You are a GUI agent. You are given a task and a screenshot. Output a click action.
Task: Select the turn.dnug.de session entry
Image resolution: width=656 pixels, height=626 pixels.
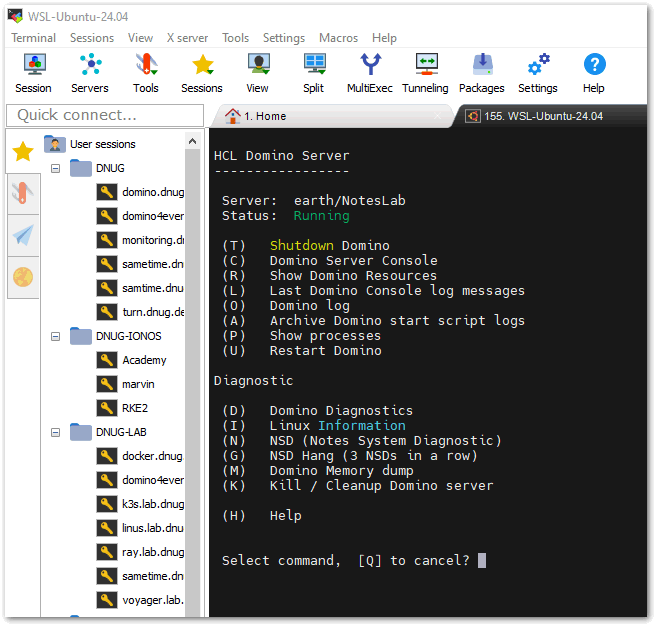[x=153, y=312]
